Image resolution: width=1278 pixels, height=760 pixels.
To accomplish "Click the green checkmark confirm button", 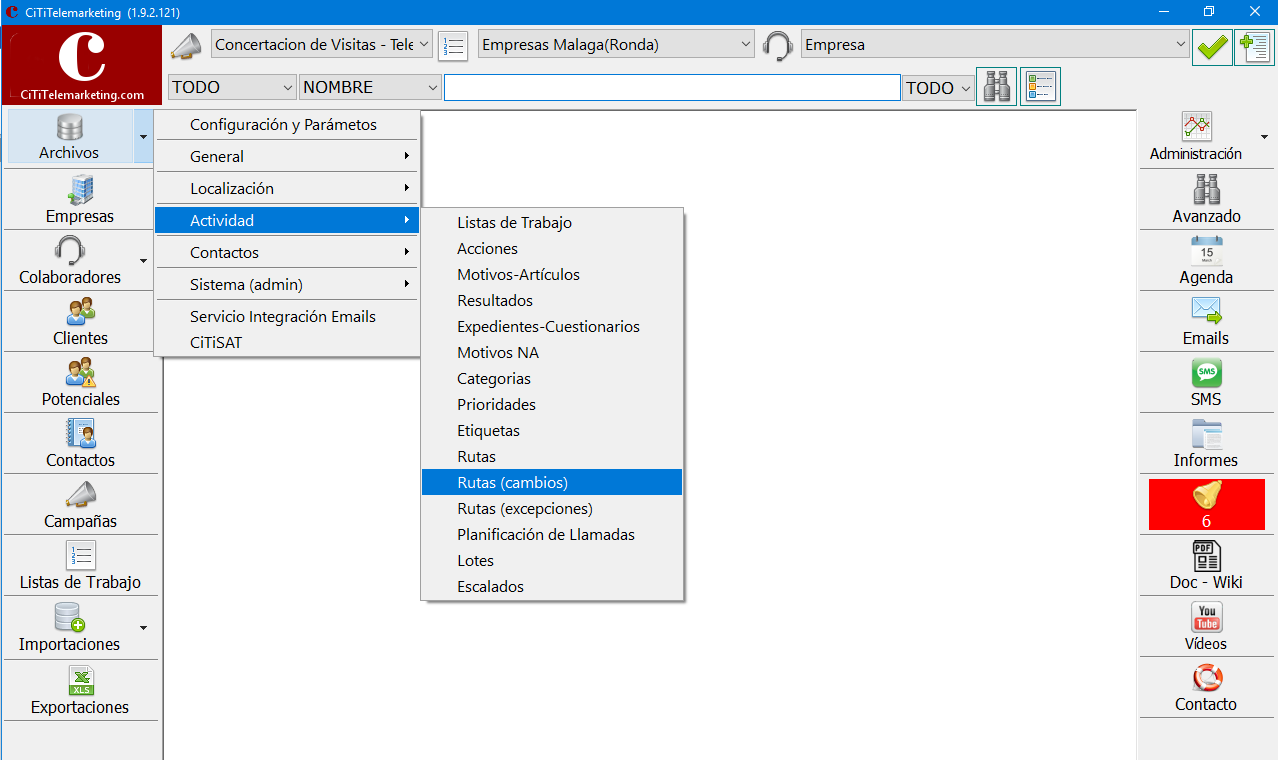I will tap(1212, 46).
